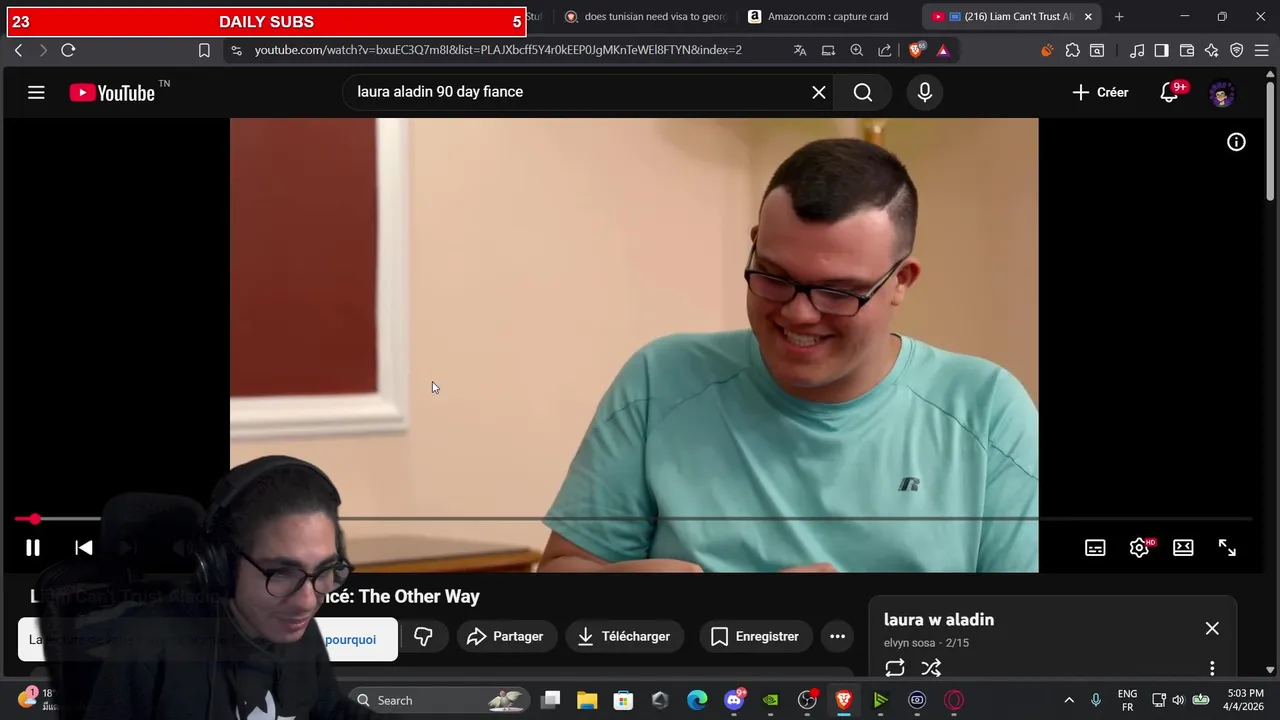Open OBS Studio from taskbar
1280x720 pixels.
click(x=807, y=700)
